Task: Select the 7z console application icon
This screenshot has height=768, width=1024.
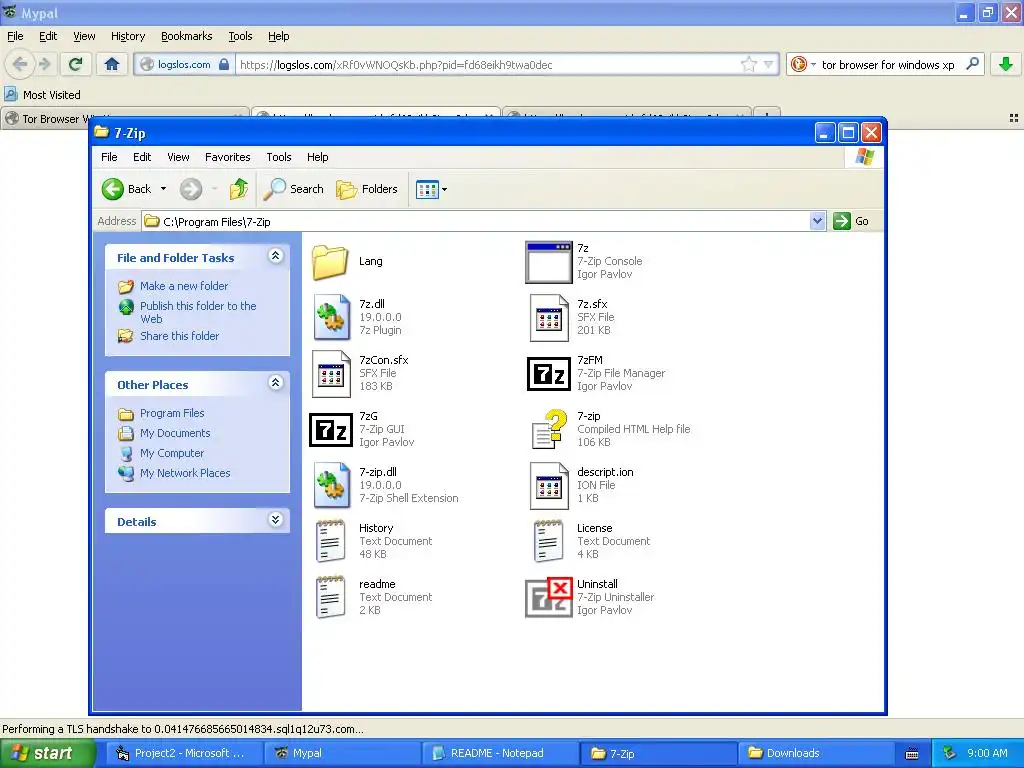Action: click(x=549, y=262)
